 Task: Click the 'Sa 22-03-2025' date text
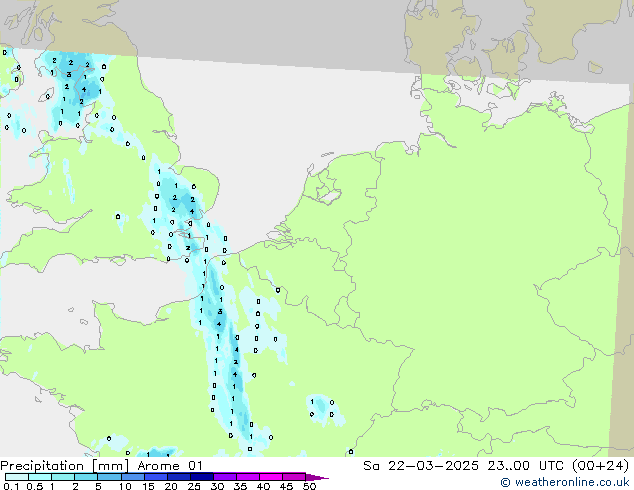pyautogui.click(x=421, y=466)
